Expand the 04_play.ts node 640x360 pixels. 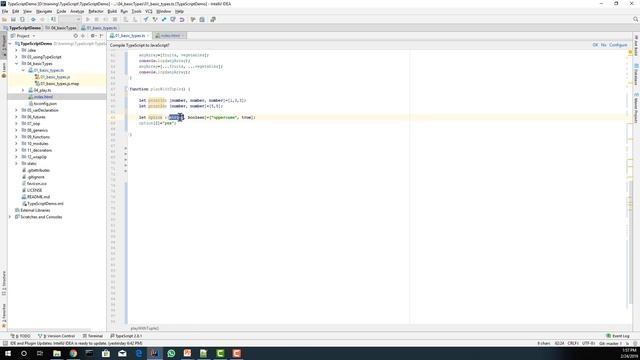pos(23,90)
